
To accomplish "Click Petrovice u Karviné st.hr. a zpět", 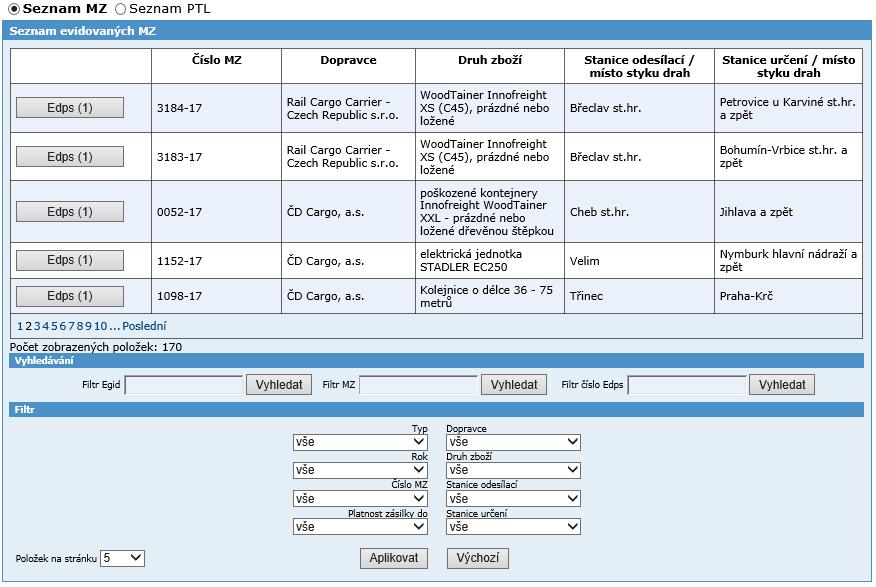I will pyautogui.click(x=788, y=108).
